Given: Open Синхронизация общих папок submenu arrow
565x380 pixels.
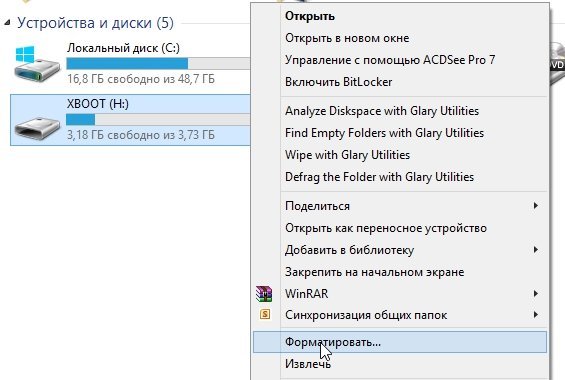Looking at the screenshot, I should click(x=536, y=315).
